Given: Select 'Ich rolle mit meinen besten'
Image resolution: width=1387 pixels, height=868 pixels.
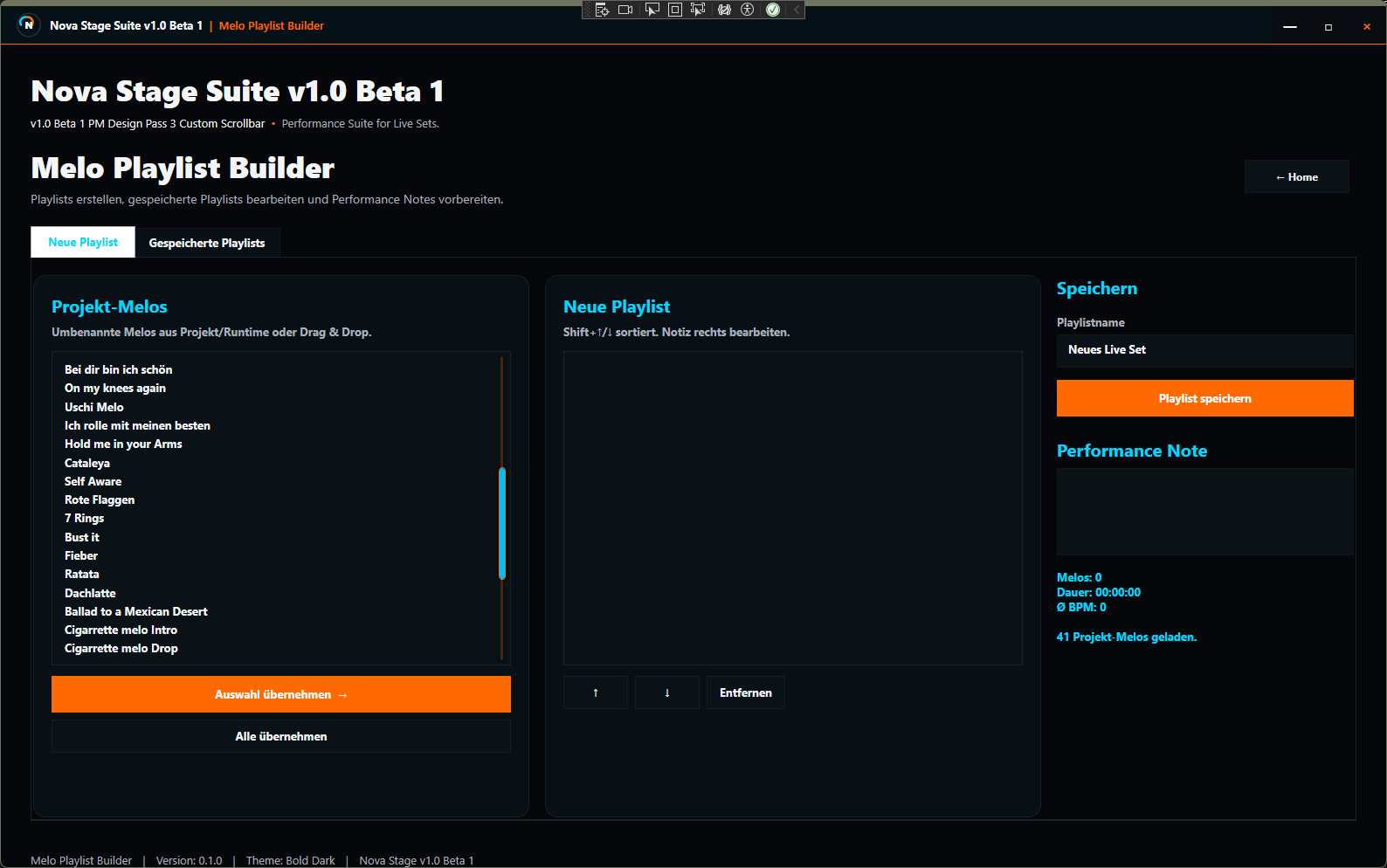Looking at the screenshot, I should pyautogui.click(x=137, y=425).
